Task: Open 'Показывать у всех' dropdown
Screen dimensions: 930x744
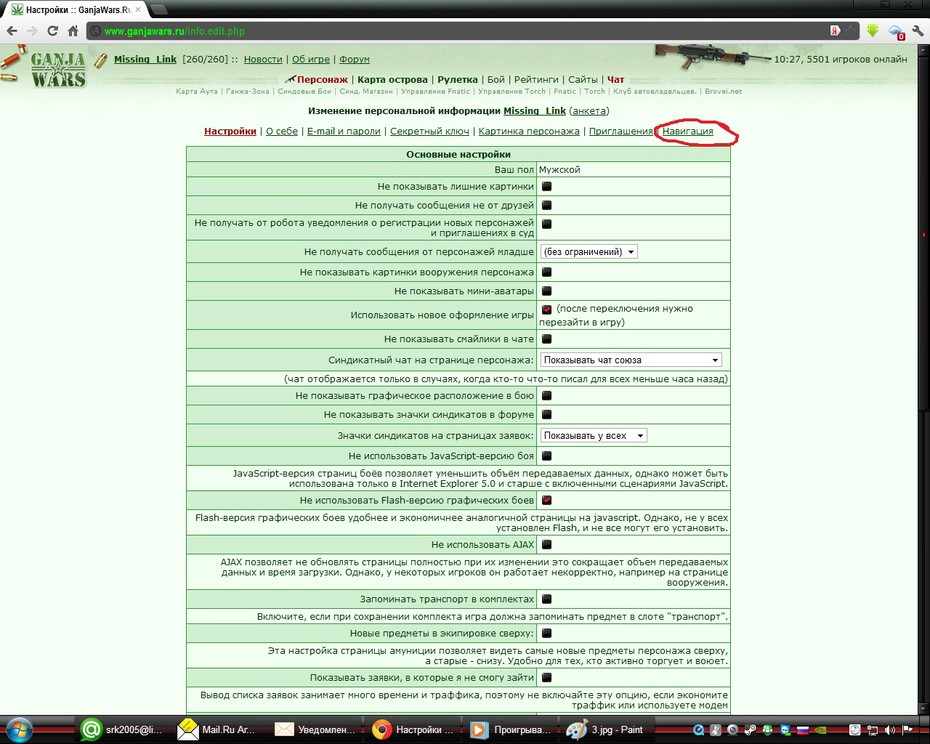Action: click(593, 435)
